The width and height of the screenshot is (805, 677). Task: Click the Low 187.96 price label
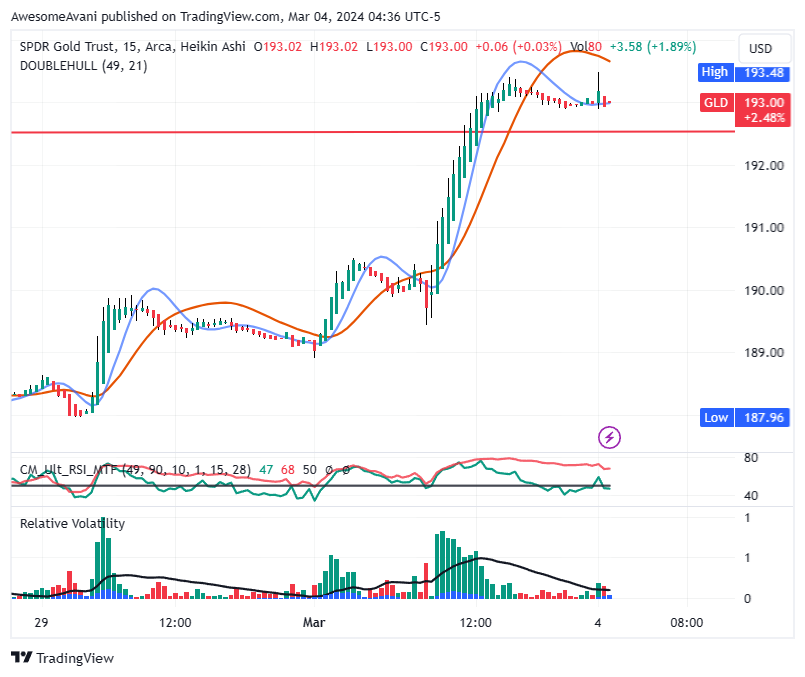(744, 417)
